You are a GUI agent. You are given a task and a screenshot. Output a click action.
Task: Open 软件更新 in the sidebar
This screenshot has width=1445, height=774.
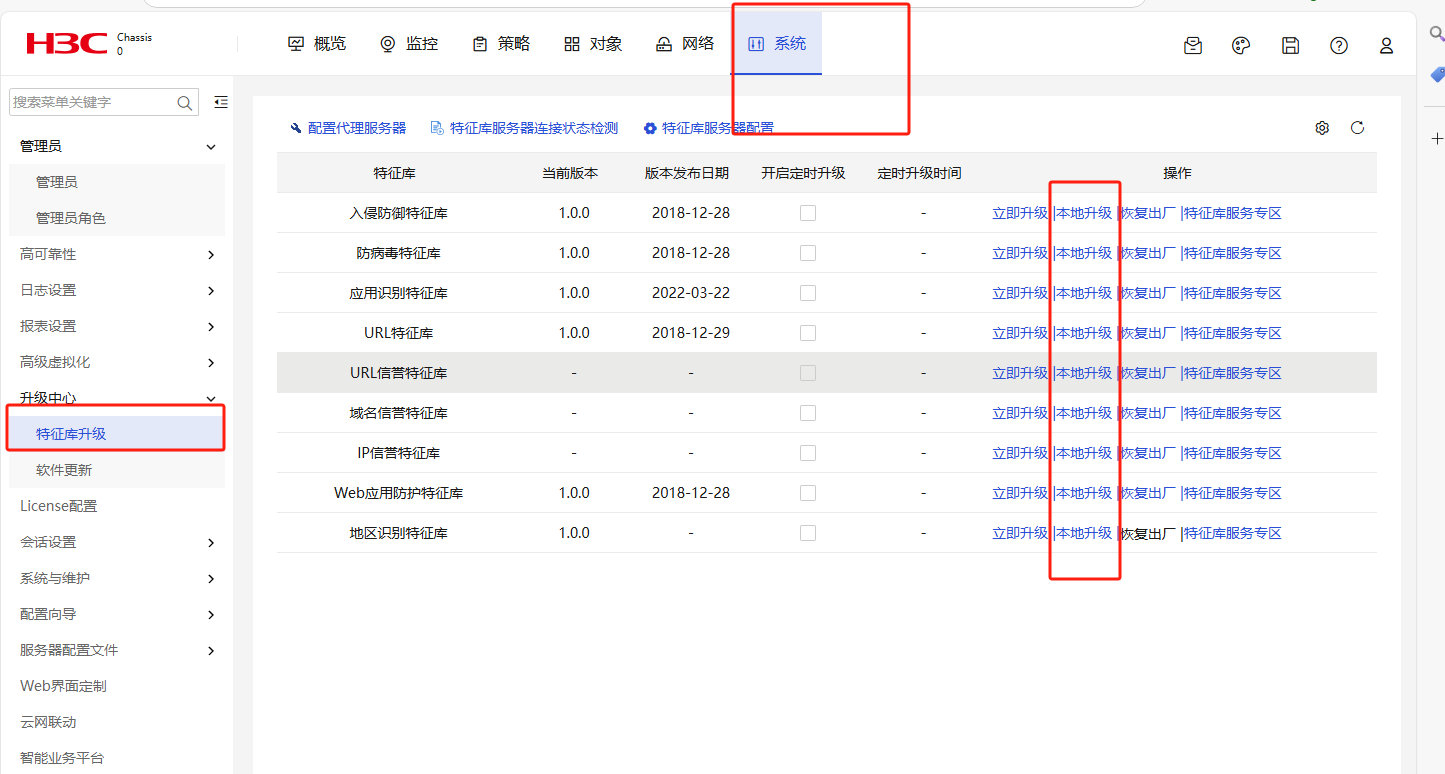[x=64, y=470]
